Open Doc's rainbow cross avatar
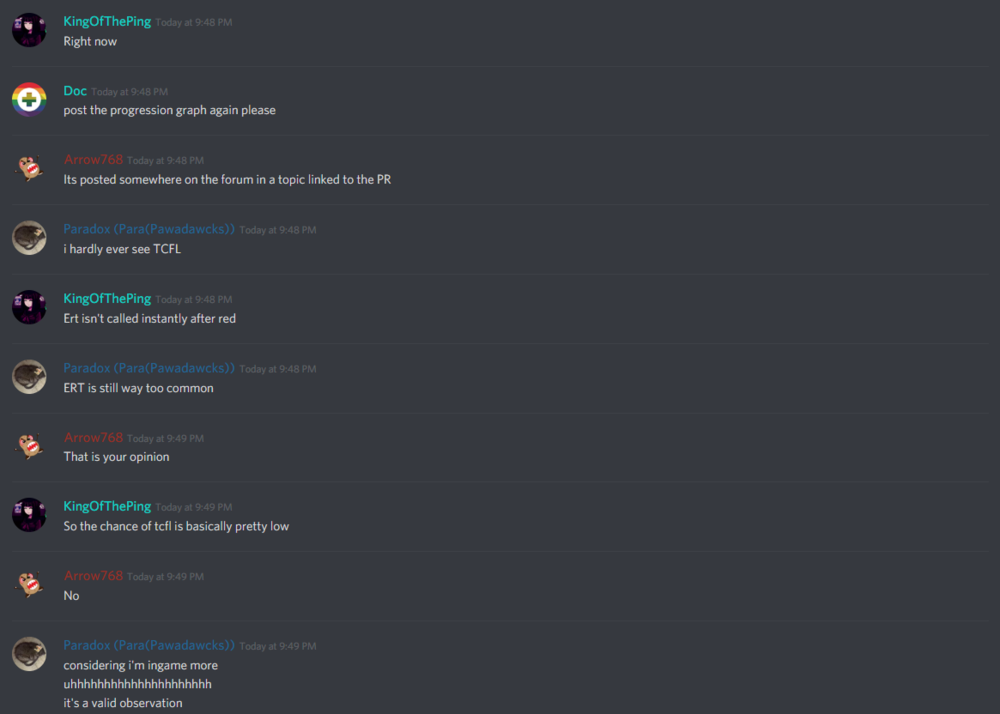Image resolution: width=1000 pixels, height=714 pixels. point(29,99)
